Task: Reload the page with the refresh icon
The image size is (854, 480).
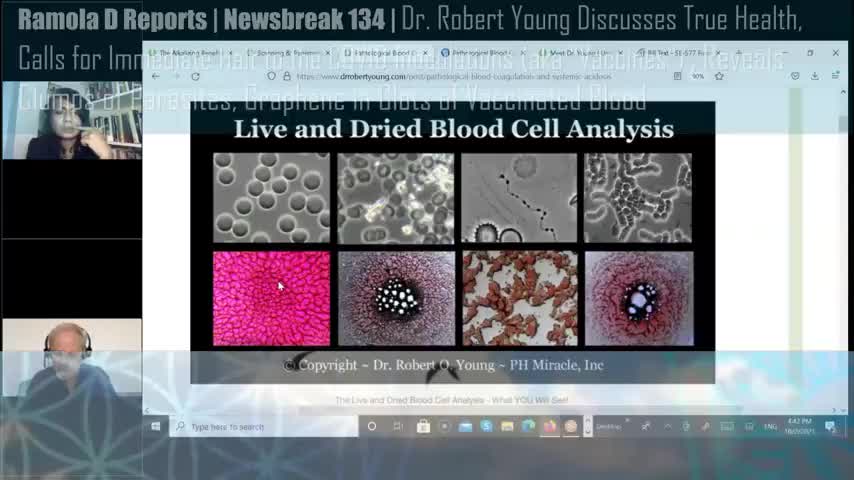Action: click(196, 77)
